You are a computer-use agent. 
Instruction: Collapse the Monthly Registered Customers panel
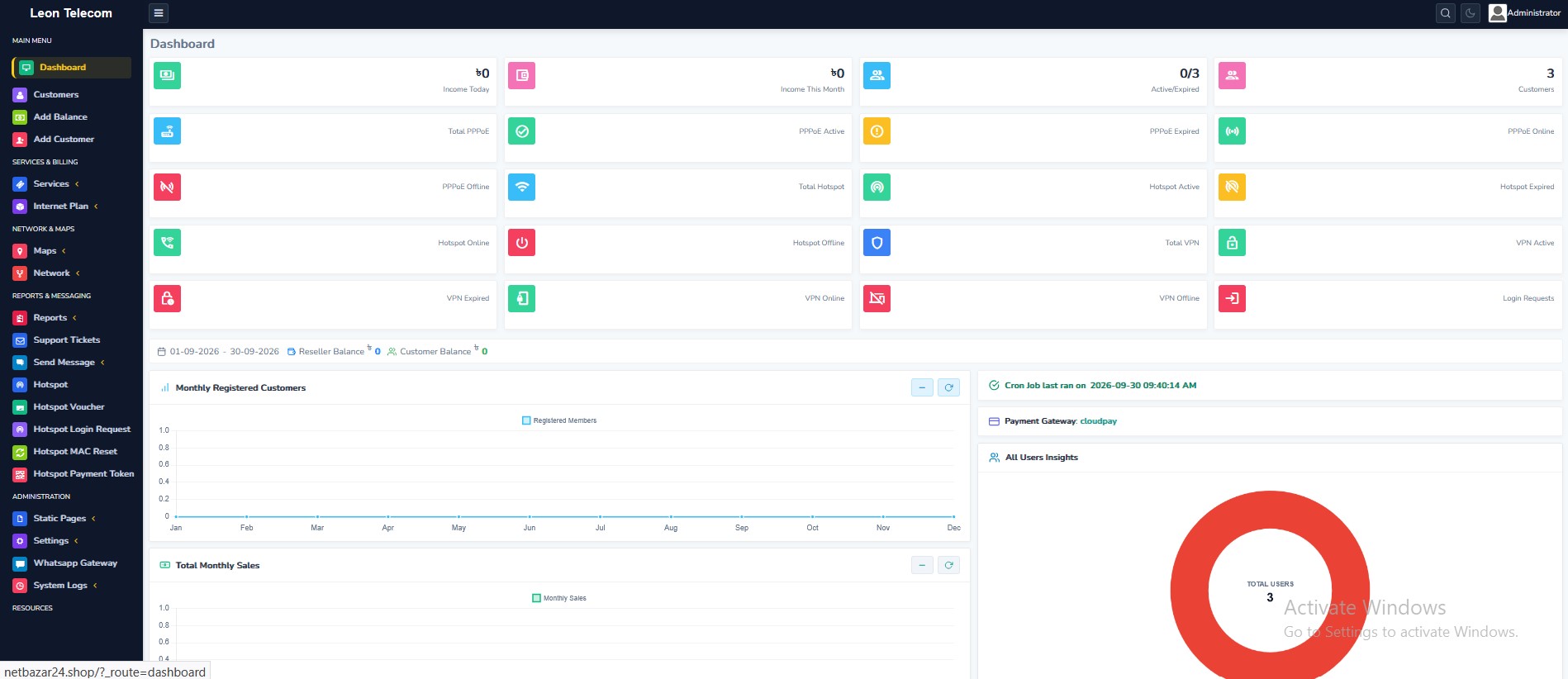point(922,387)
